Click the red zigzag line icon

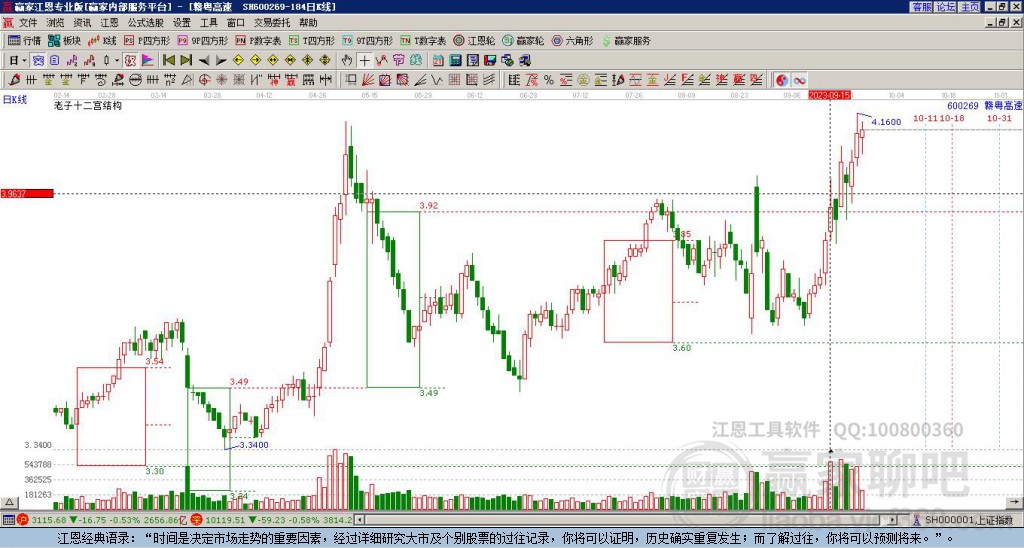(381, 61)
